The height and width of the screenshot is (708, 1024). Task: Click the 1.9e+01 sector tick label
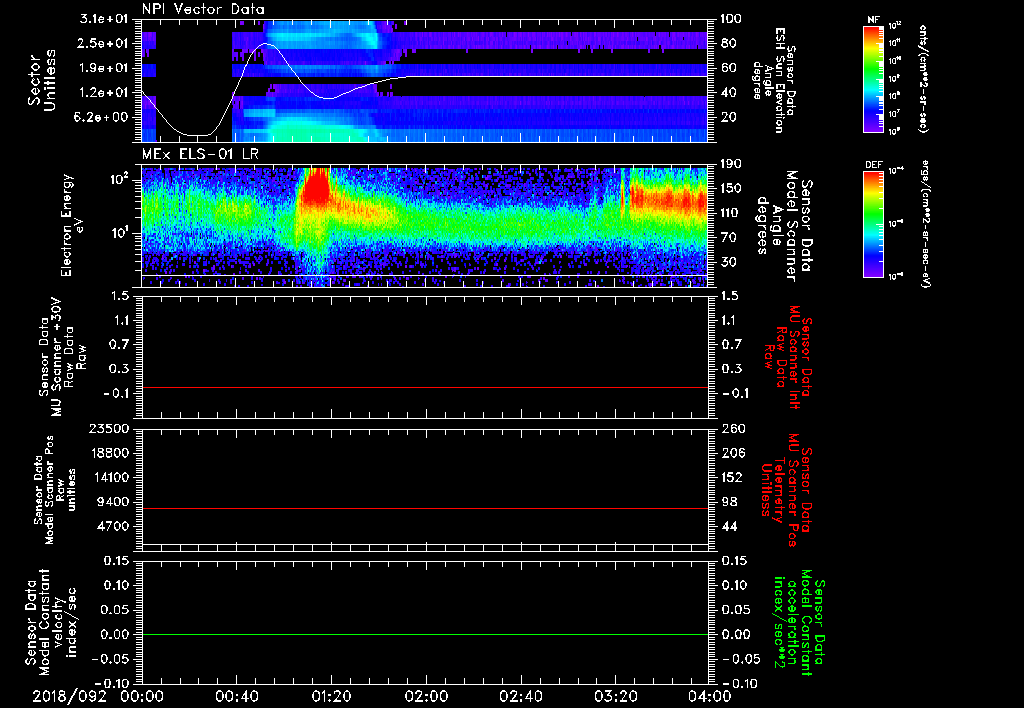click(x=106, y=68)
